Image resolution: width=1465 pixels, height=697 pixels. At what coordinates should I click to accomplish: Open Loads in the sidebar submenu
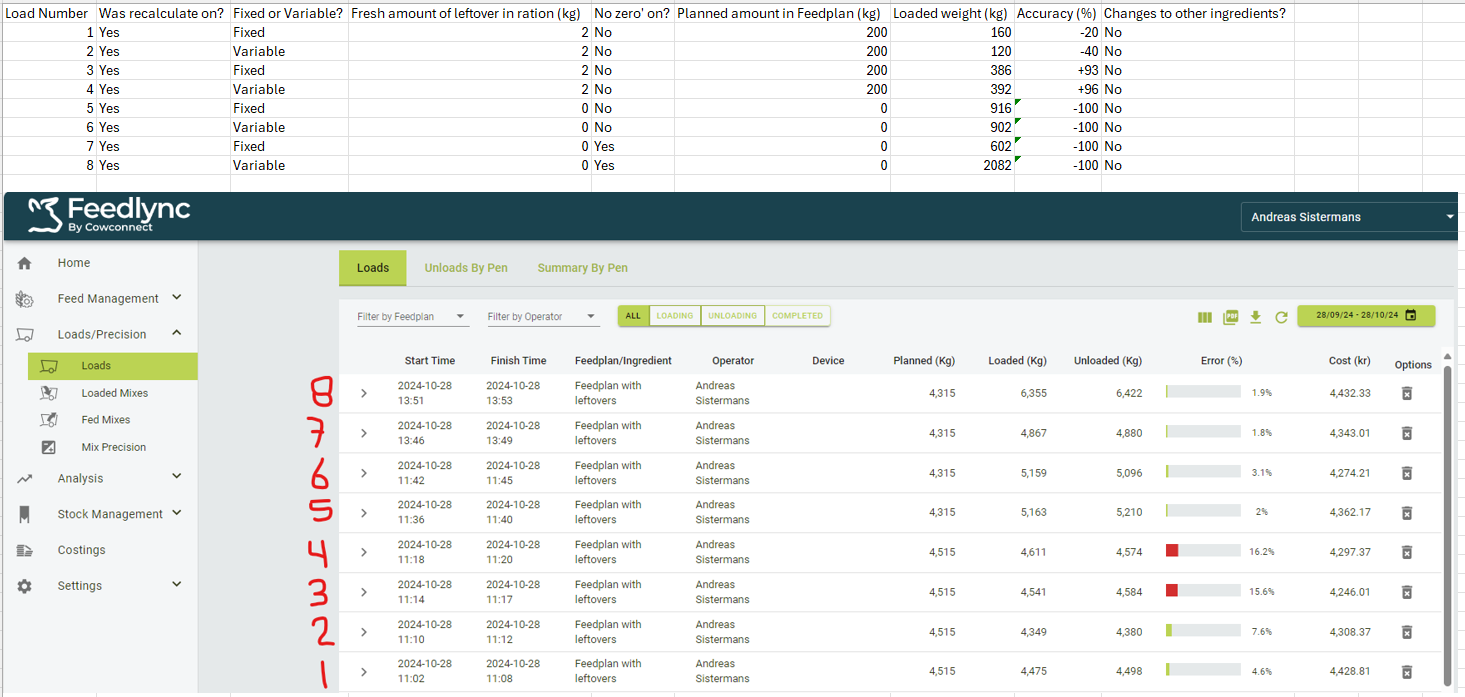pos(113,366)
